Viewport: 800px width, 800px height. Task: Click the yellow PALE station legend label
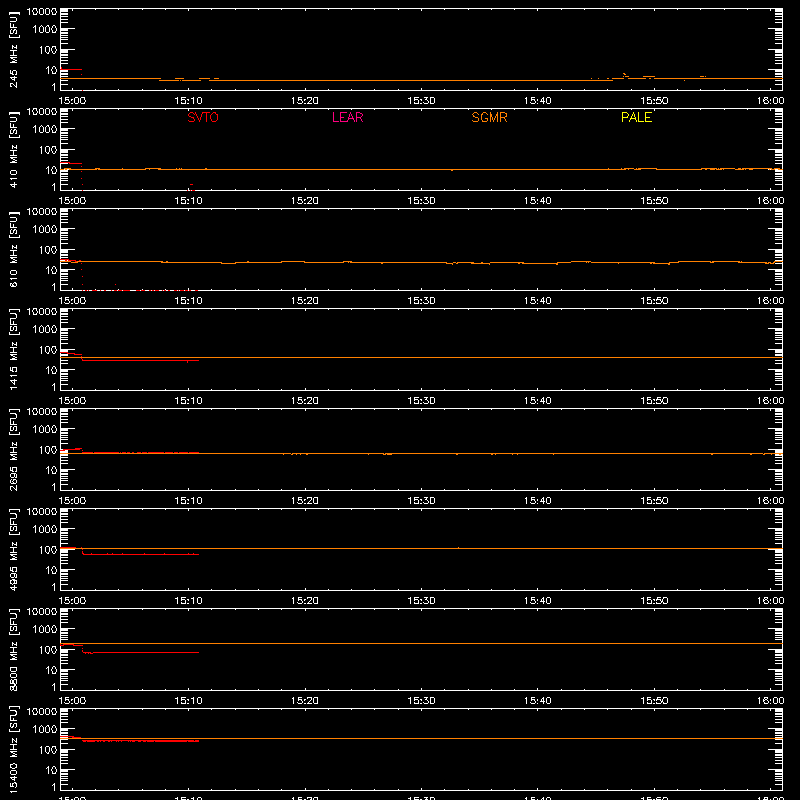coord(636,117)
